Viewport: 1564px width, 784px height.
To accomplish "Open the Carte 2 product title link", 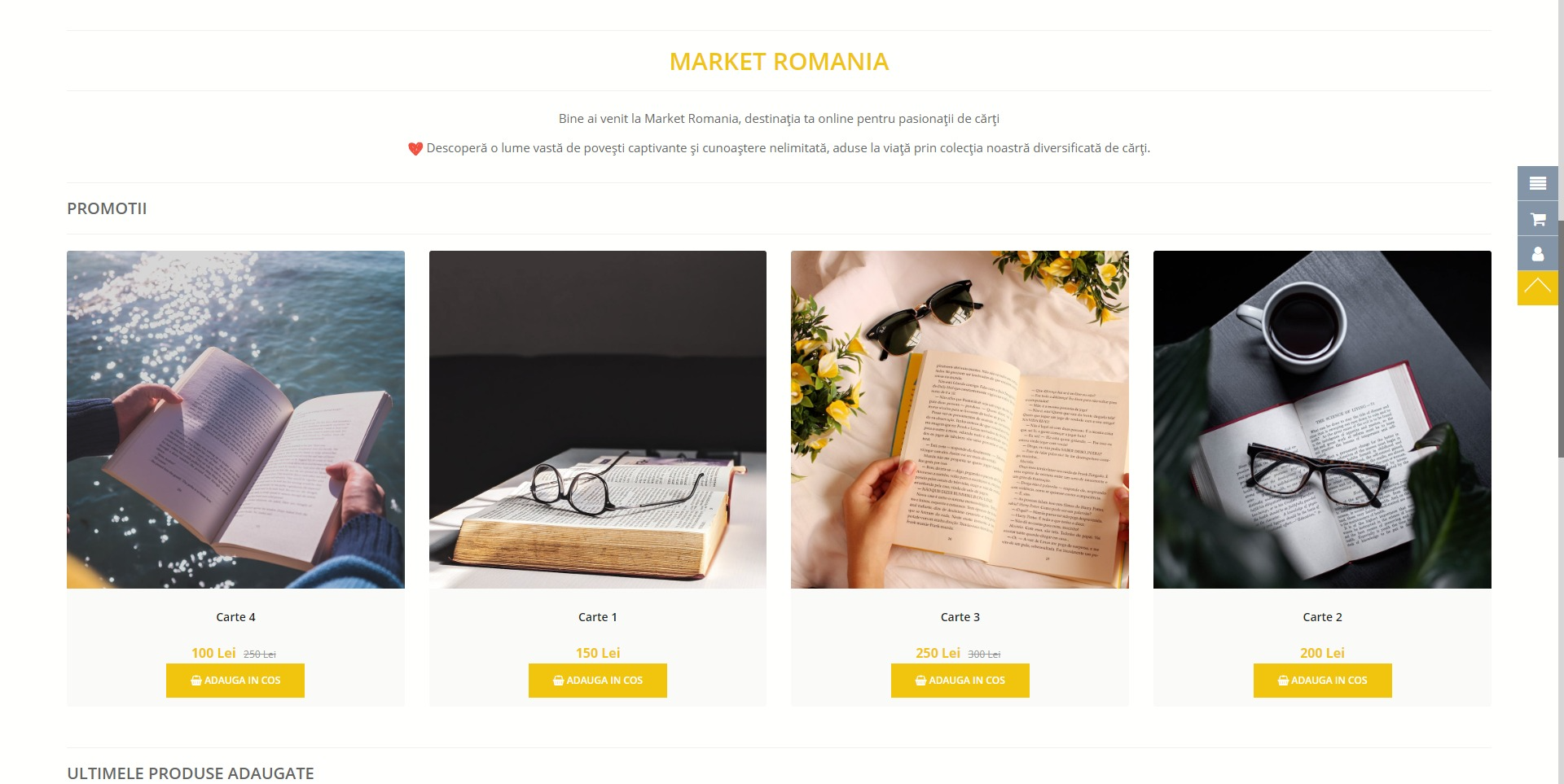I will tap(1322, 617).
